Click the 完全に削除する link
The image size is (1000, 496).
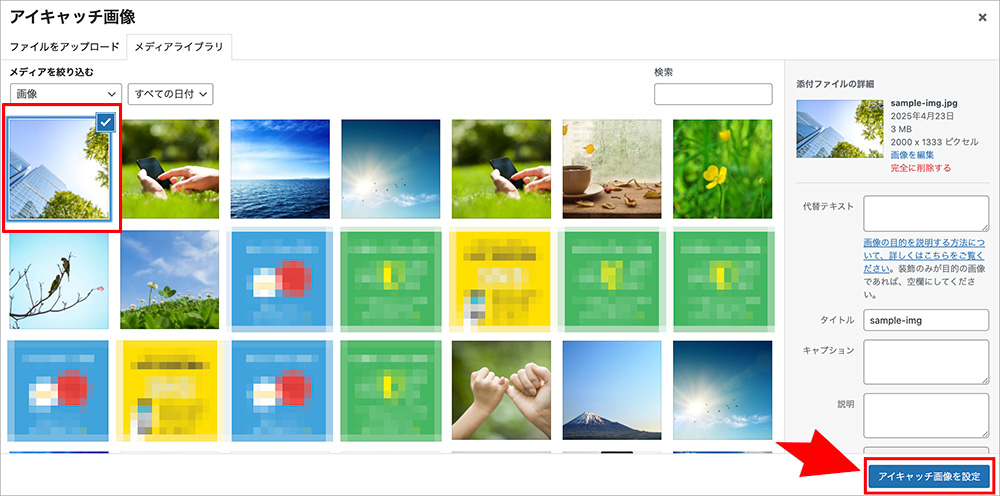[x=920, y=168]
